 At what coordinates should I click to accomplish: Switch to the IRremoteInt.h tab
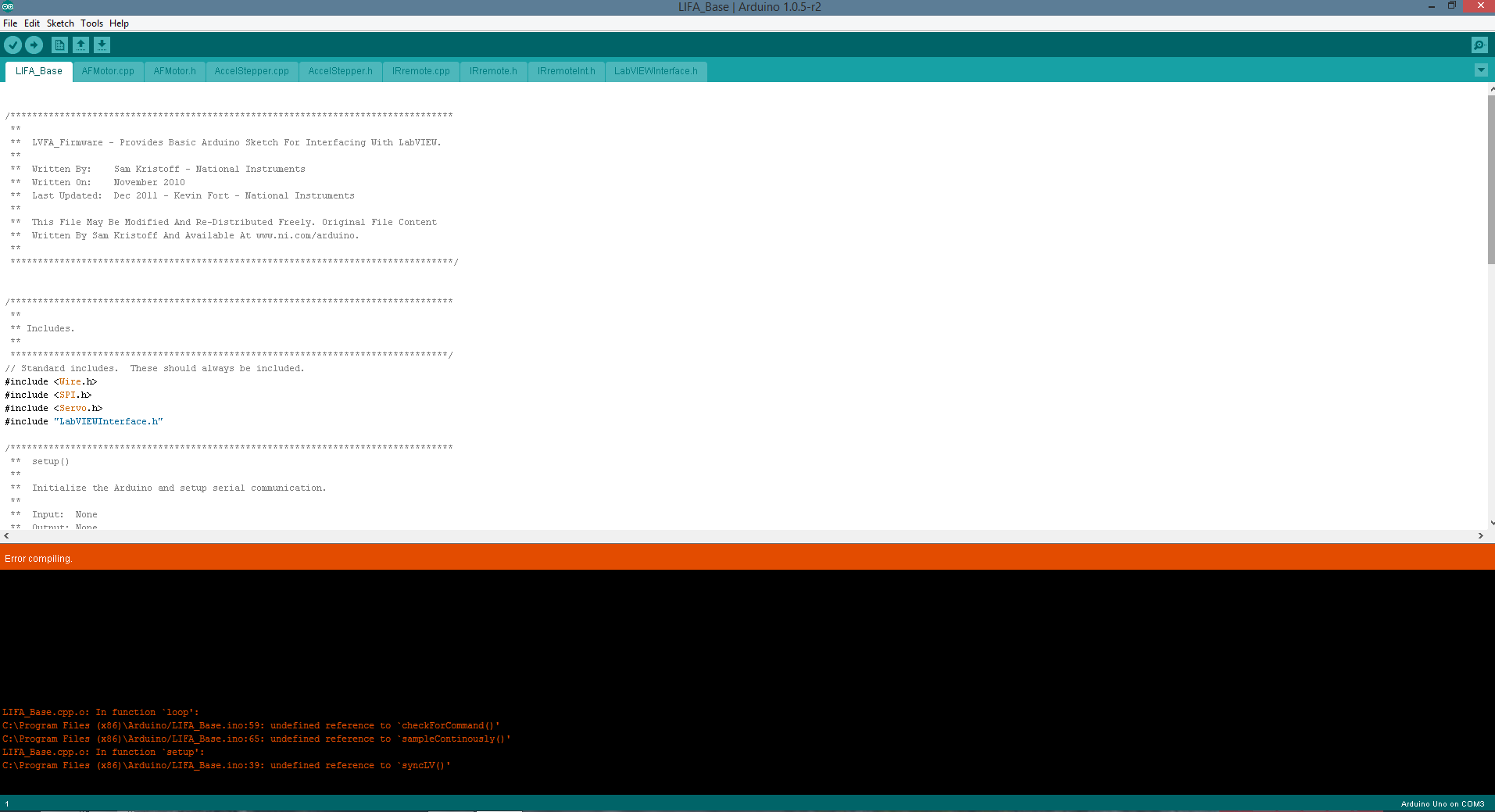[567, 71]
